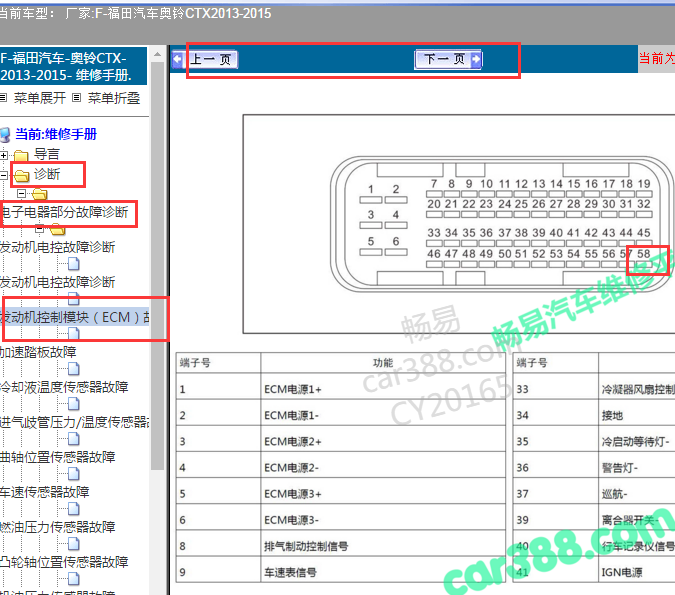Collapse the 电子电器部分故障诊断 subtree toggle
The height and width of the screenshot is (595, 675).
point(22,194)
